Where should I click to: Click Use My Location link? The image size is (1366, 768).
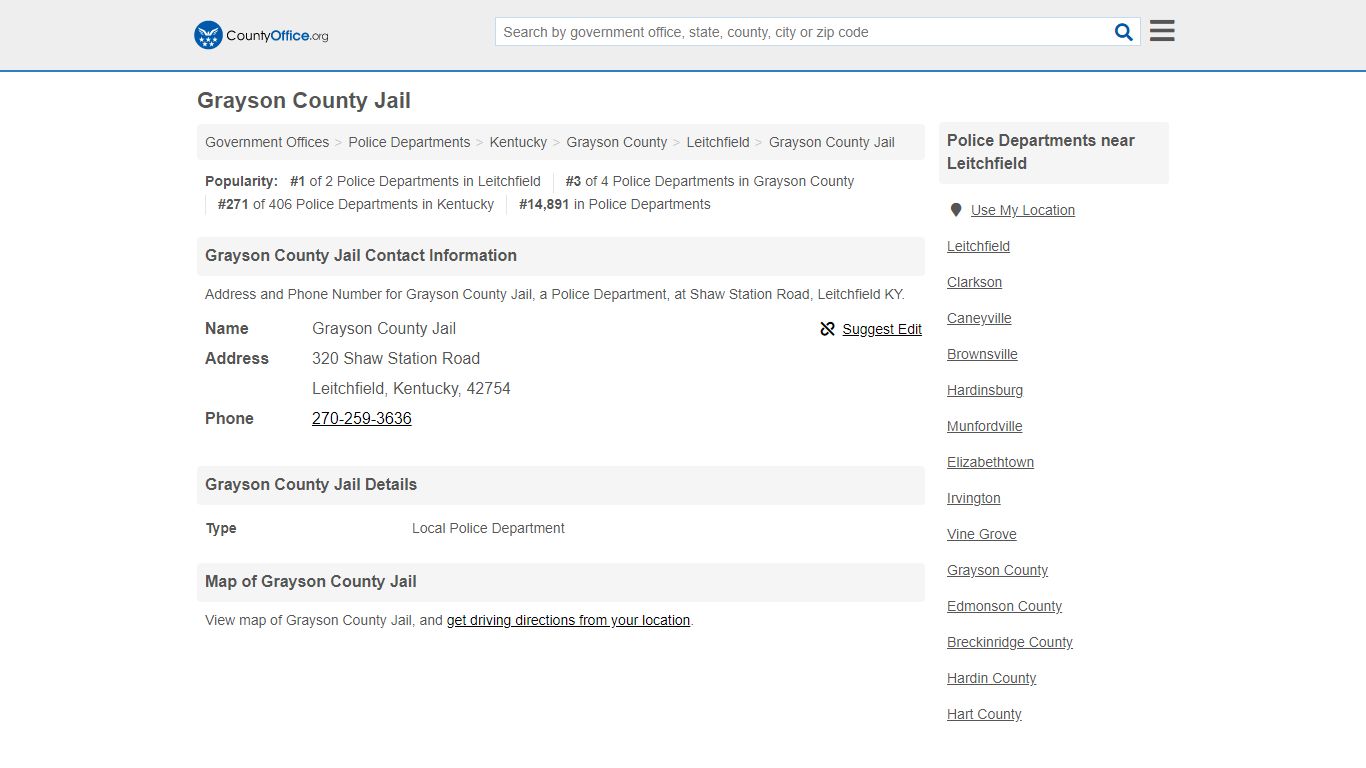(x=1023, y=210)
